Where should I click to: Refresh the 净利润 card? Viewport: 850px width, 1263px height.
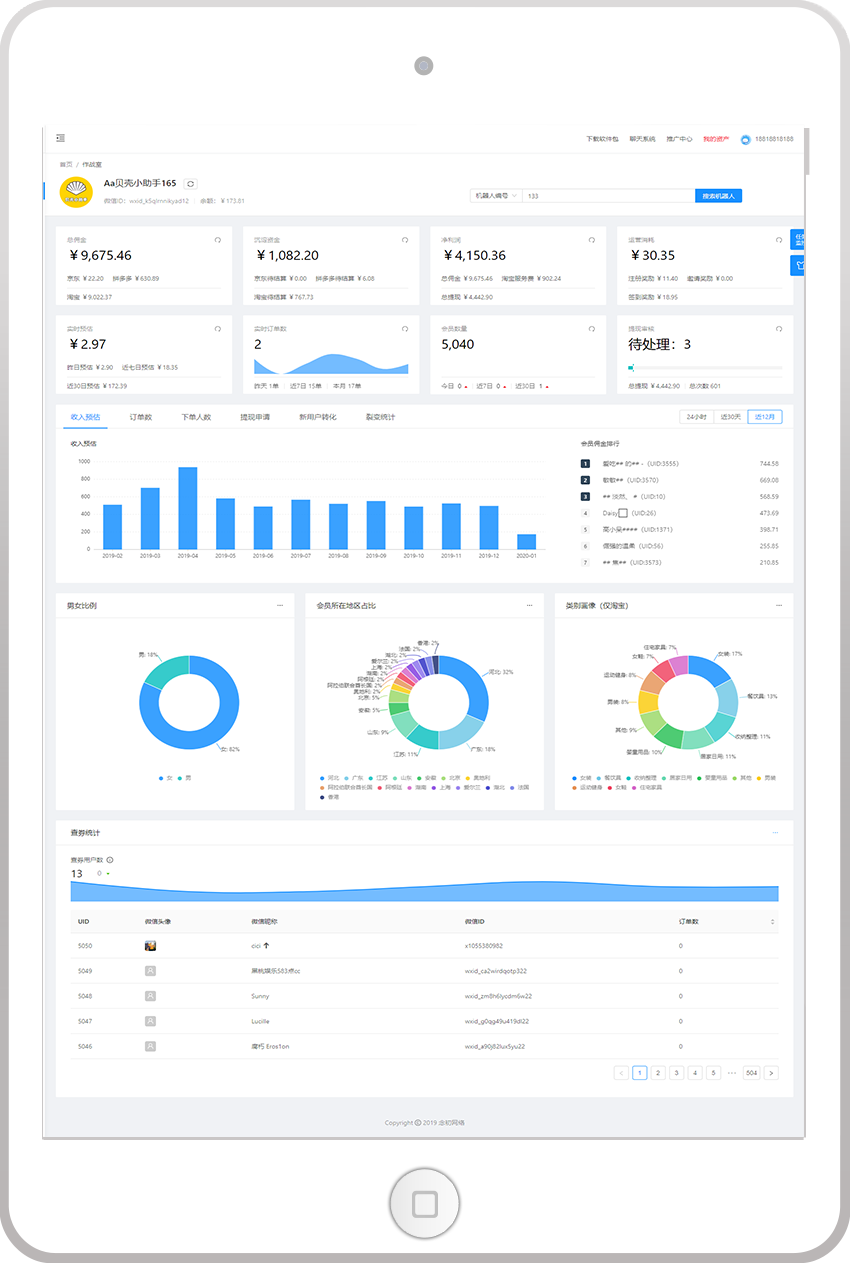pyautogui.click(x=591, y=240)
